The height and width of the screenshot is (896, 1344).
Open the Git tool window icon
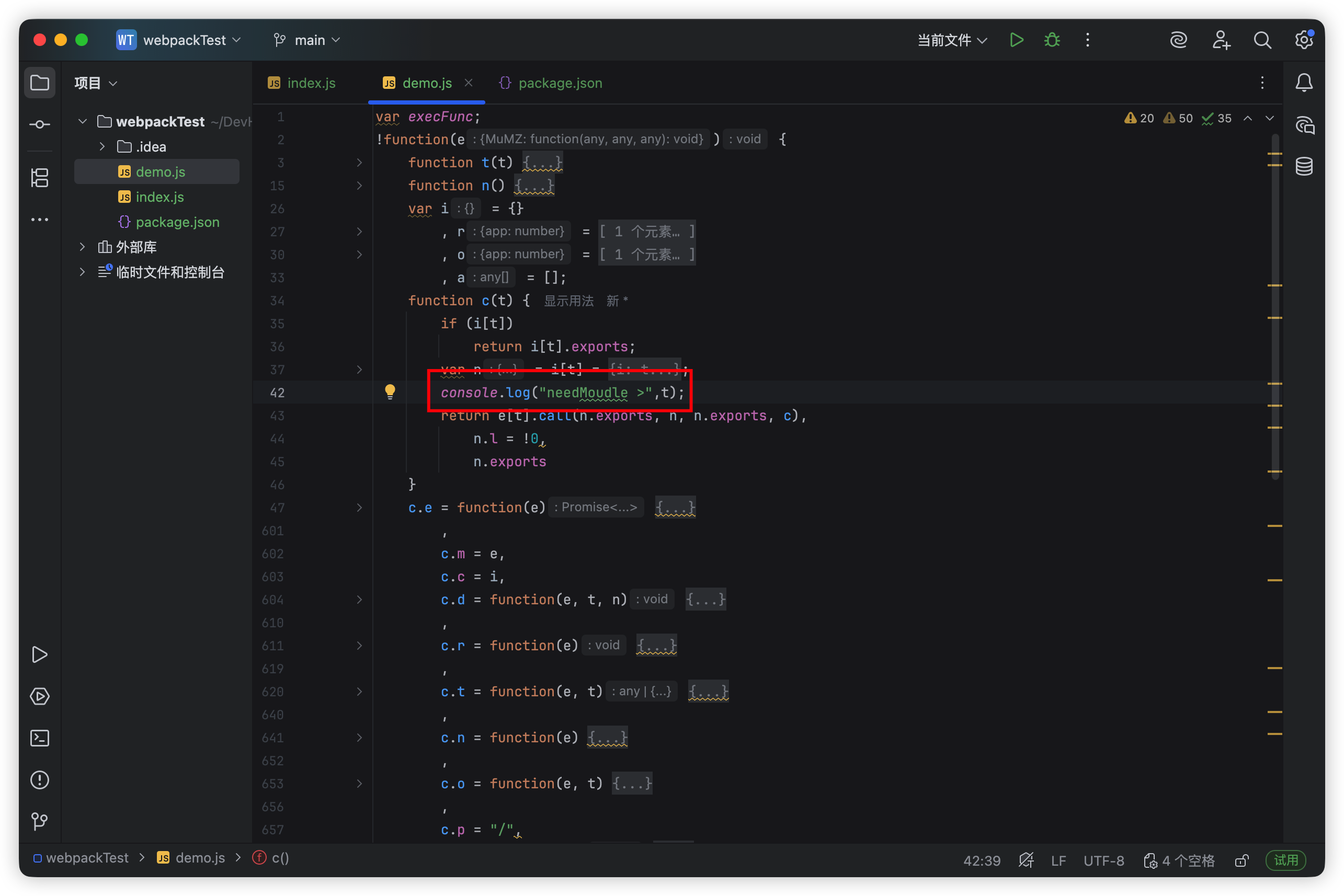point(39,822)
